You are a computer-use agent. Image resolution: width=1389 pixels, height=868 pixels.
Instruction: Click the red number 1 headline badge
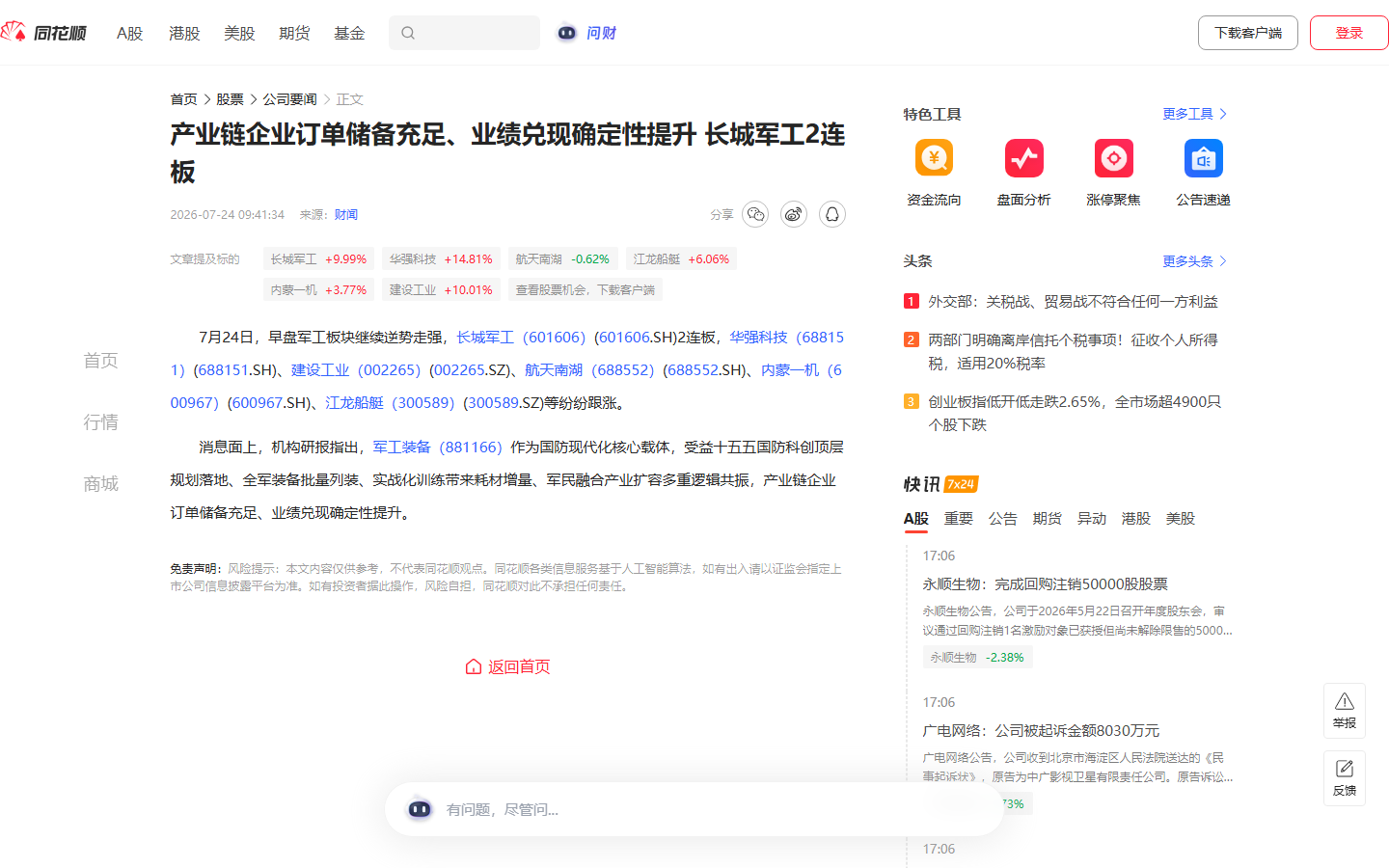[912, 301]
